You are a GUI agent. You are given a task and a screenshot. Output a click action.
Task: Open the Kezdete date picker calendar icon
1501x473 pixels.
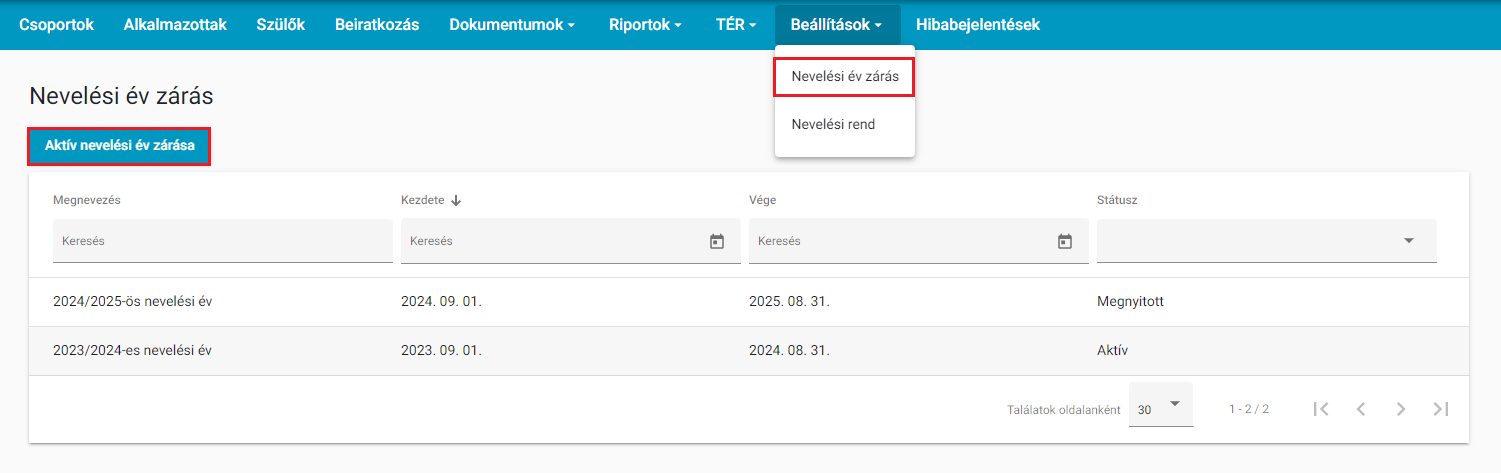tap(716, 241)
